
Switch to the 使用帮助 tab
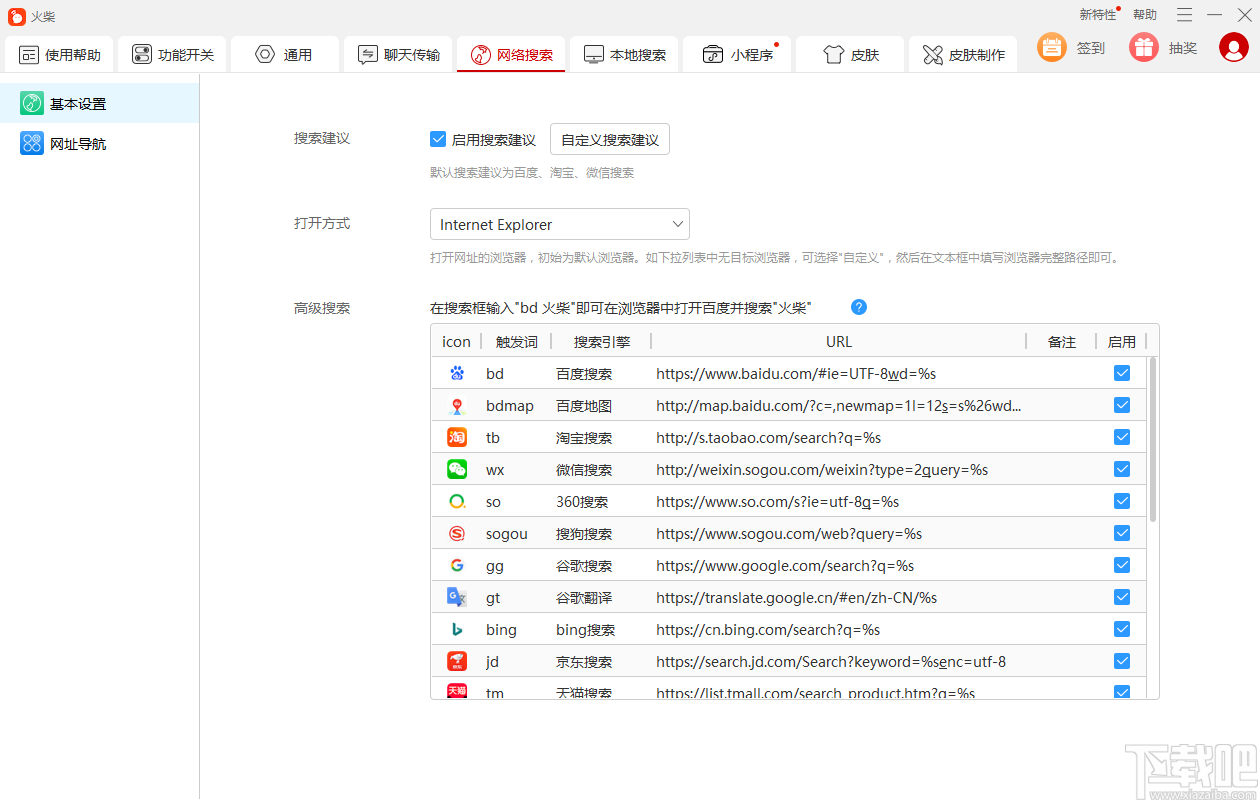(x=61, y=54)
